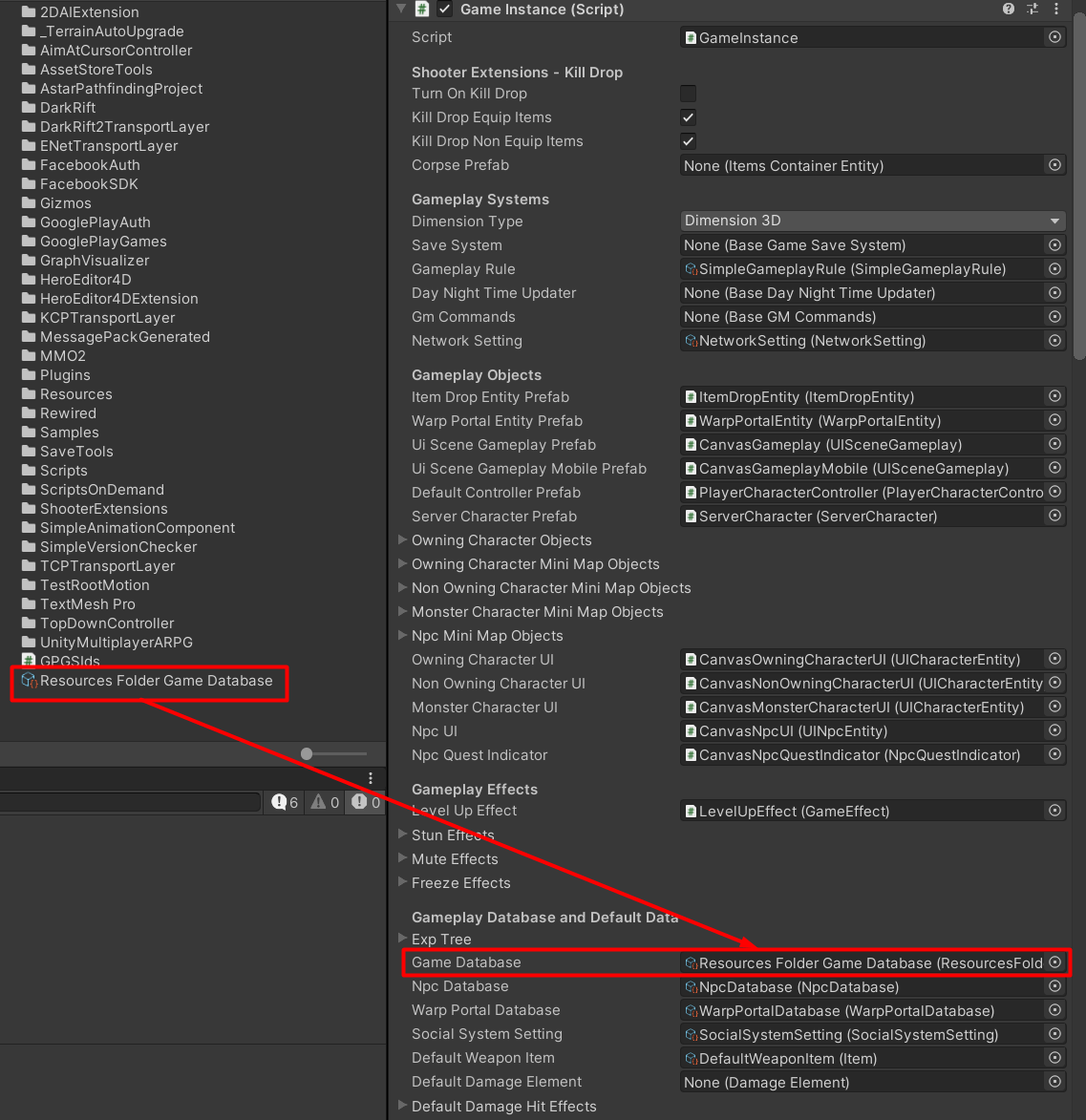Expand the Exp Tree foldout
The height and width of the screenshot is (1120, 1086).
click(x=402, y=939)
